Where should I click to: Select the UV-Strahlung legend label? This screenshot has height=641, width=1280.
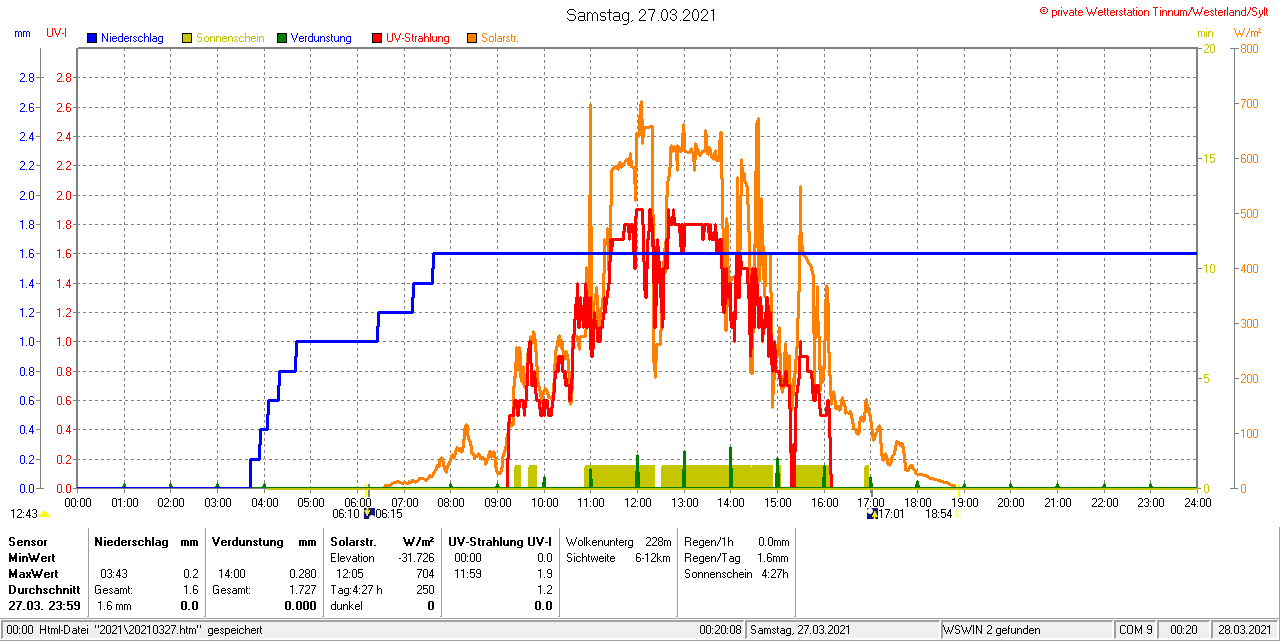[418, 38]
